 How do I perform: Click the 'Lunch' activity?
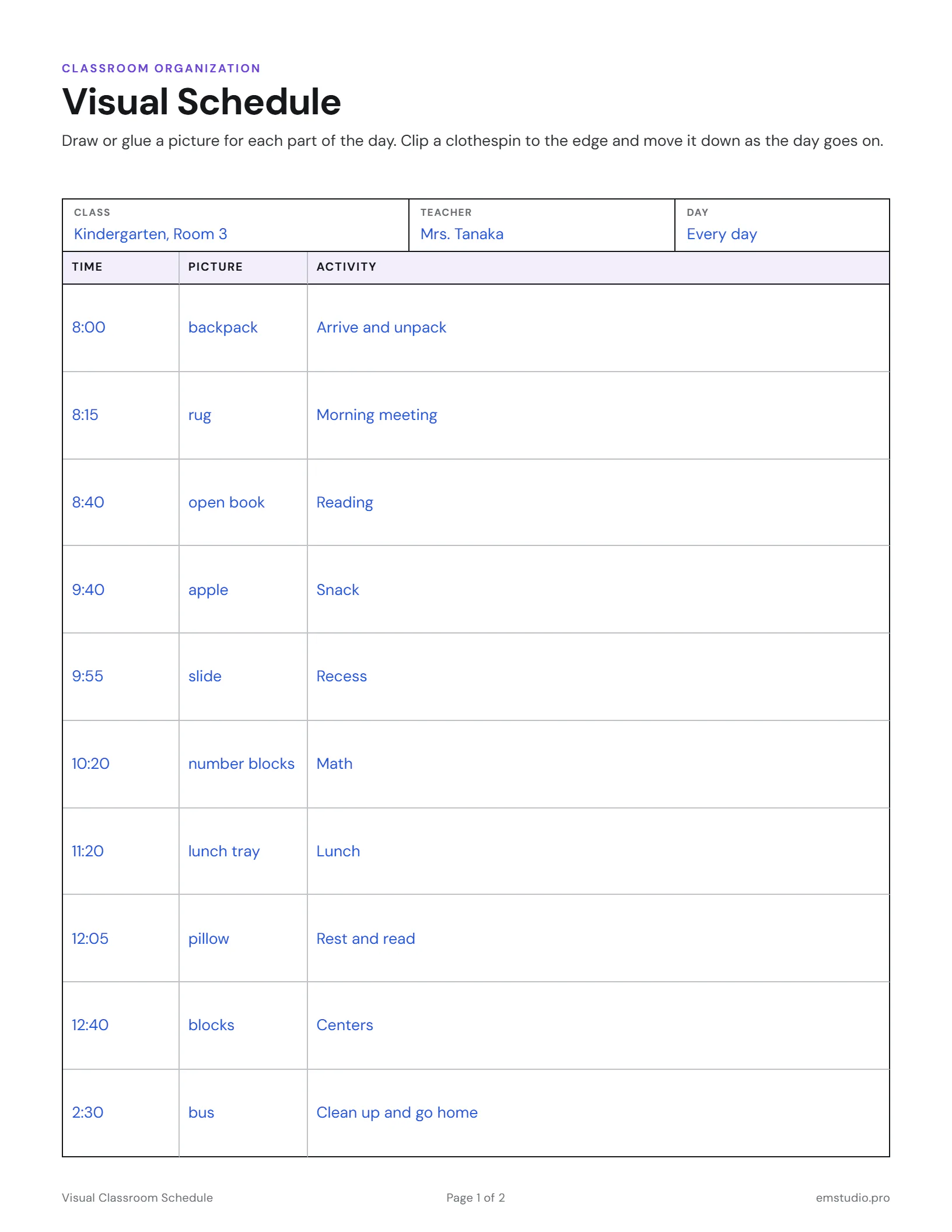click(598, 851)
